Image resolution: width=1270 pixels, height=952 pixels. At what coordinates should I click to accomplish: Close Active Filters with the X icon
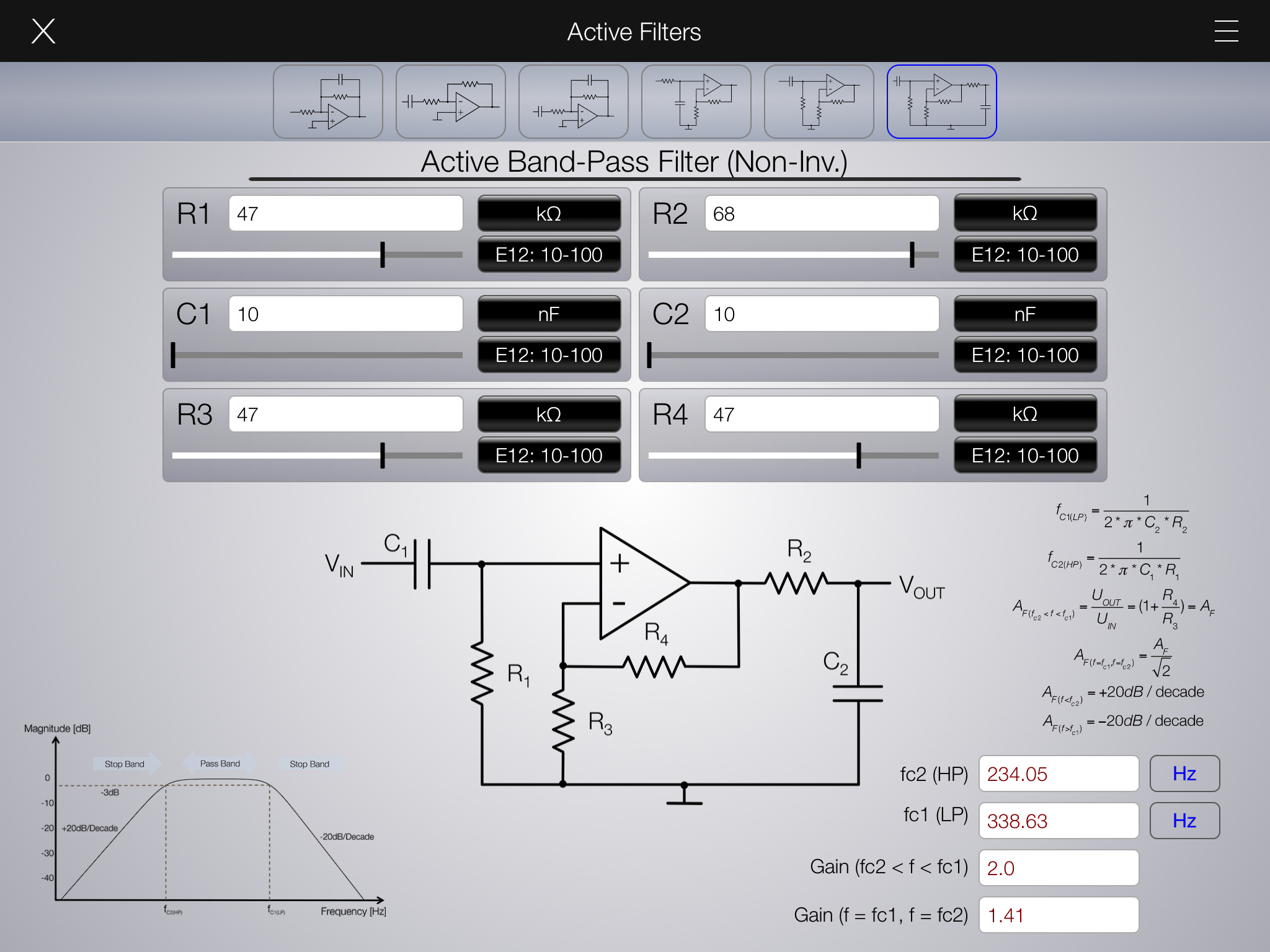43,31
